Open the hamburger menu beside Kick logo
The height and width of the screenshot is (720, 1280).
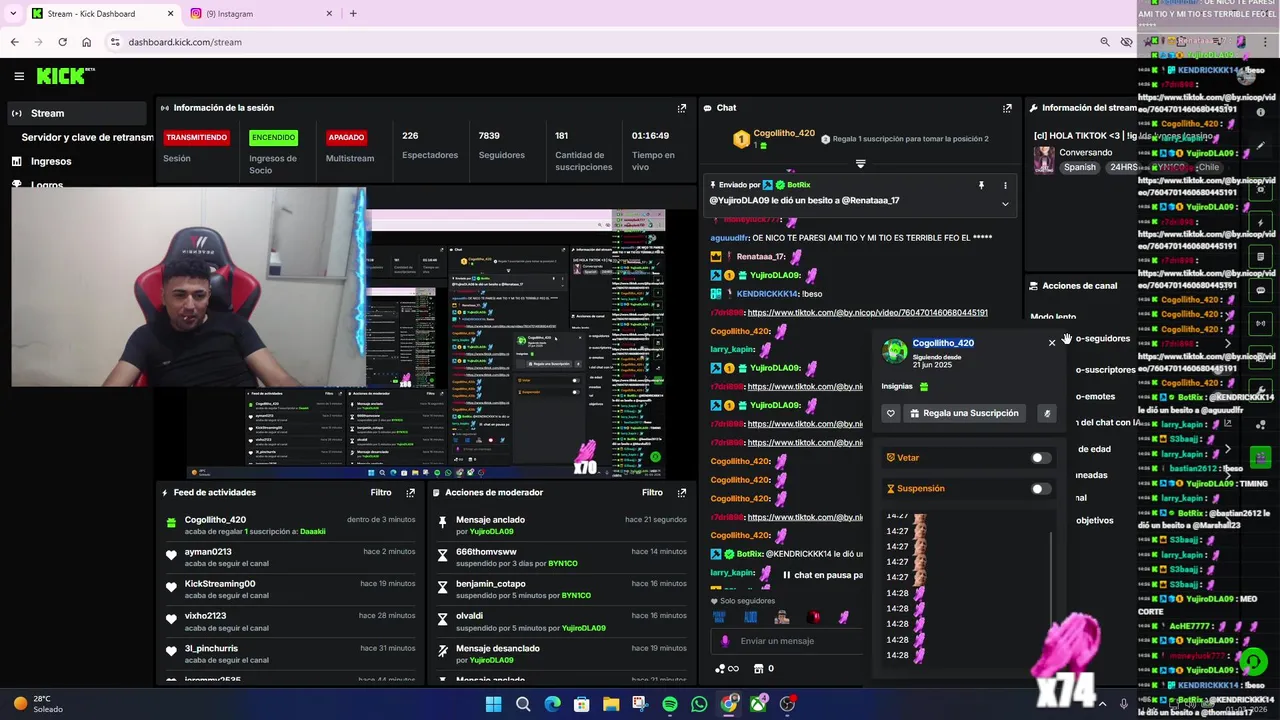[19, 76]
